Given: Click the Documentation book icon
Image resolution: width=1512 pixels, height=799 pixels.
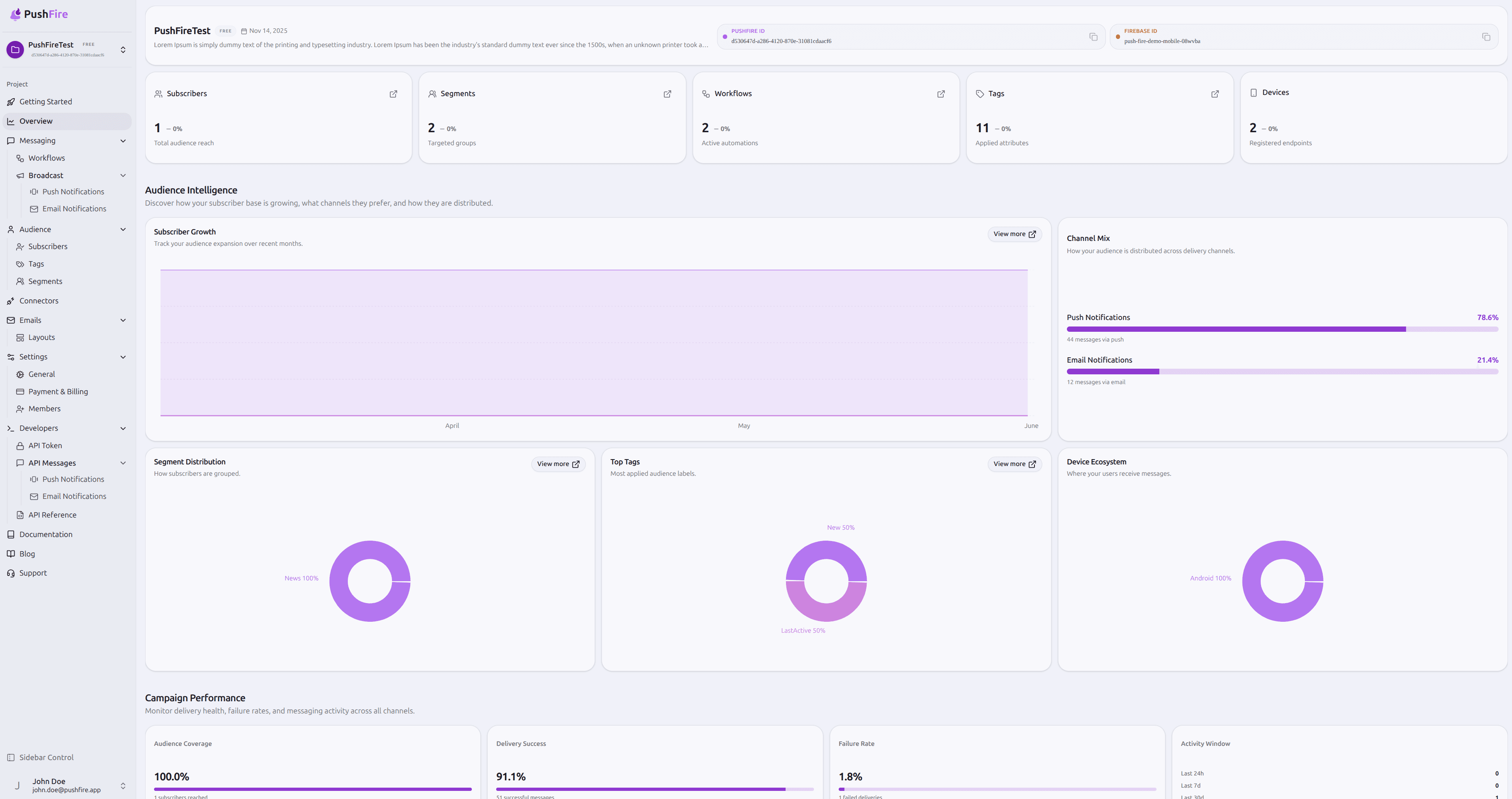Looking at the screenshot, I should pos(11,535).
